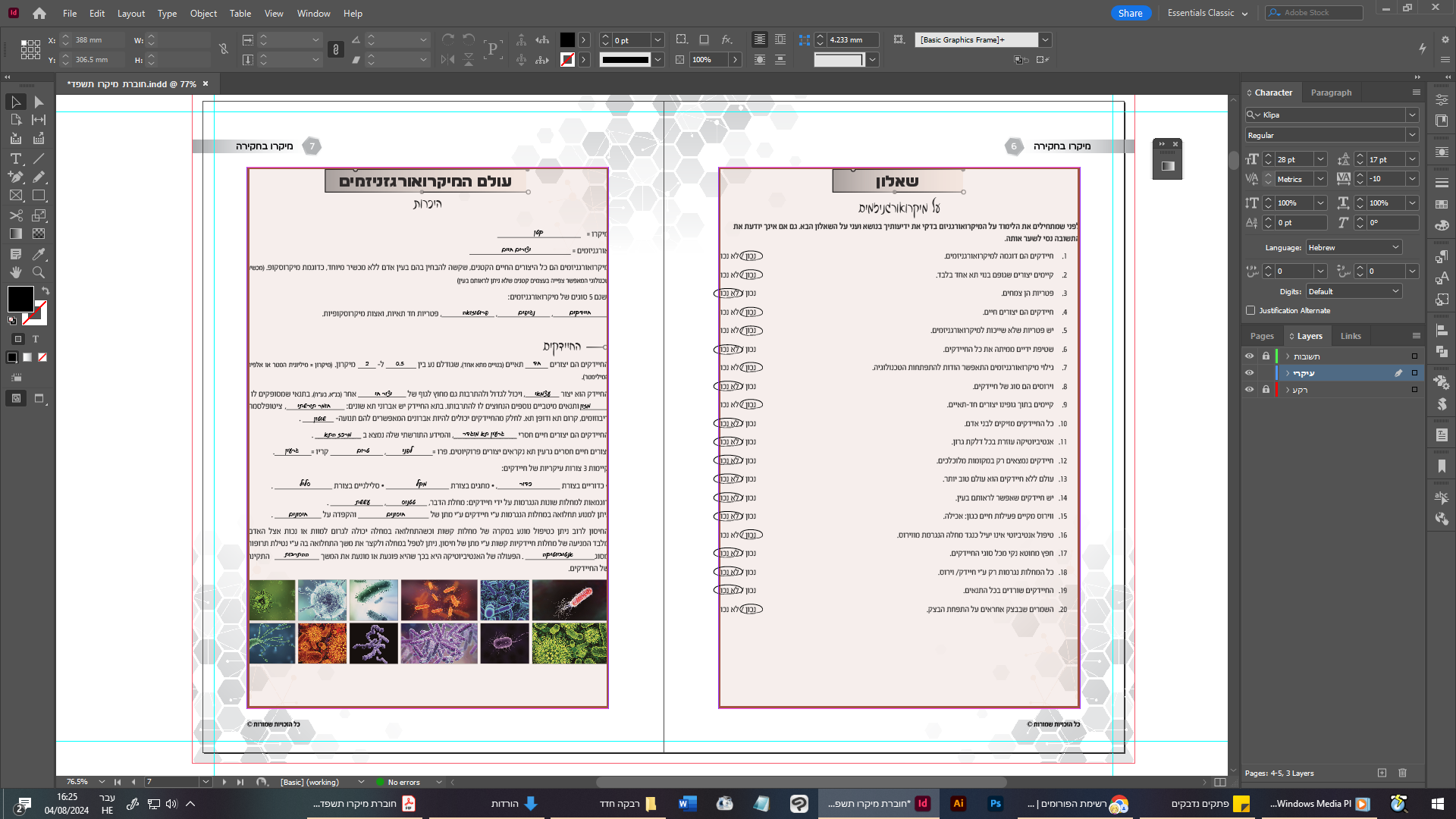Choose the Gradient Swatch tool

(15, 234)
